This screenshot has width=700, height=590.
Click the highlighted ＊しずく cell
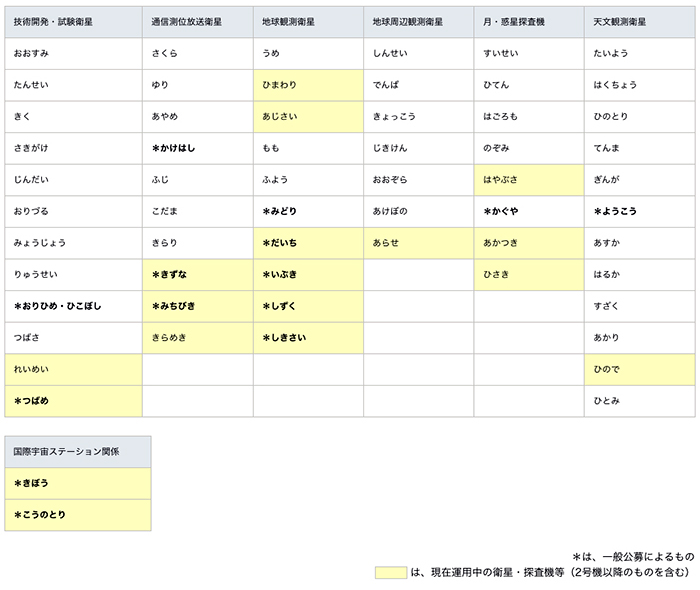pos(308,307)
